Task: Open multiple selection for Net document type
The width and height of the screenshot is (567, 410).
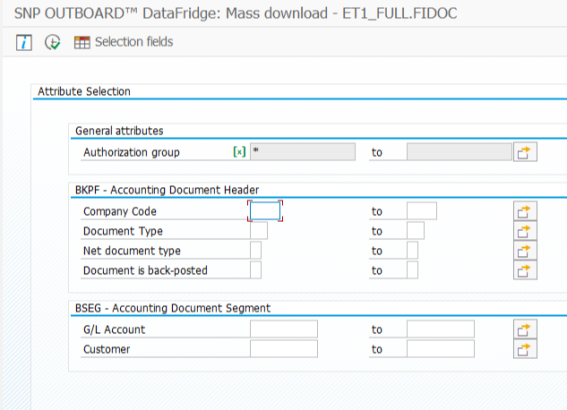Action: coord(525,251)
